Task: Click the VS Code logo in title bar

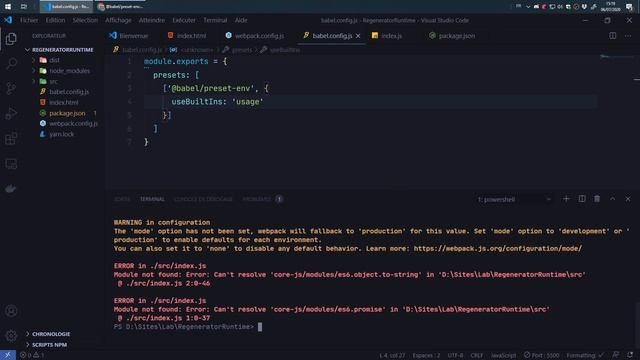Action: [x=8, y=20]
